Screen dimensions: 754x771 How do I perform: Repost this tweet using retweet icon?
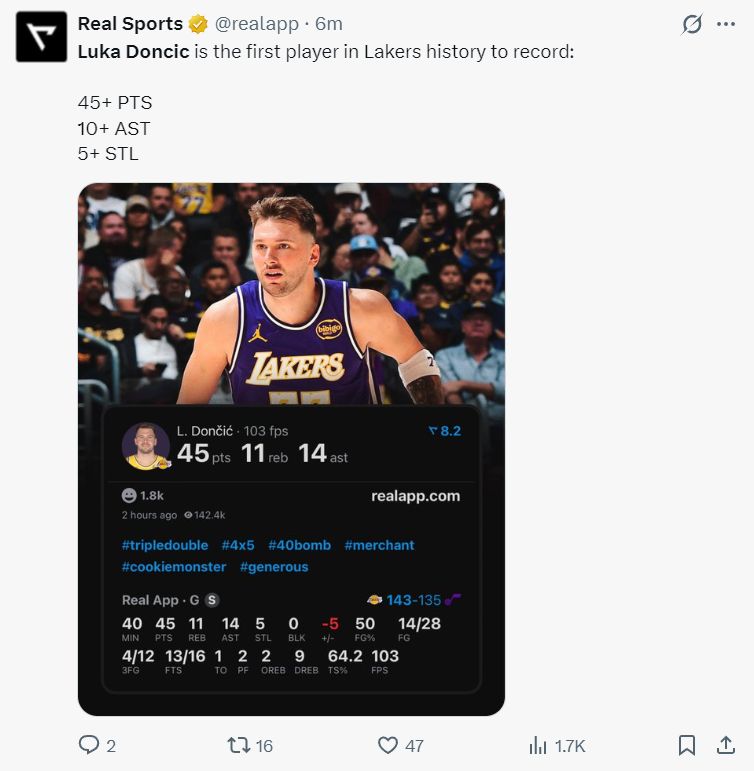click(x=238, y=745)
